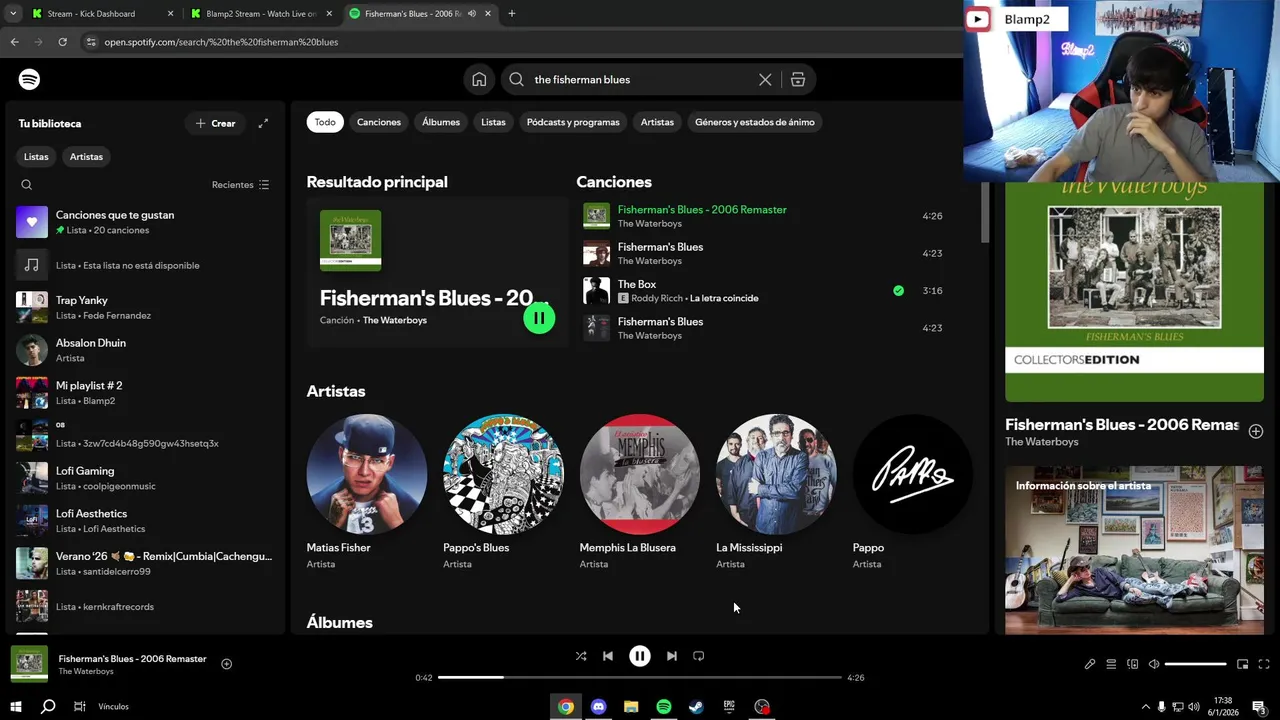Filter library by Artistas chip
1280x720 pixels.
pos(86,157)
